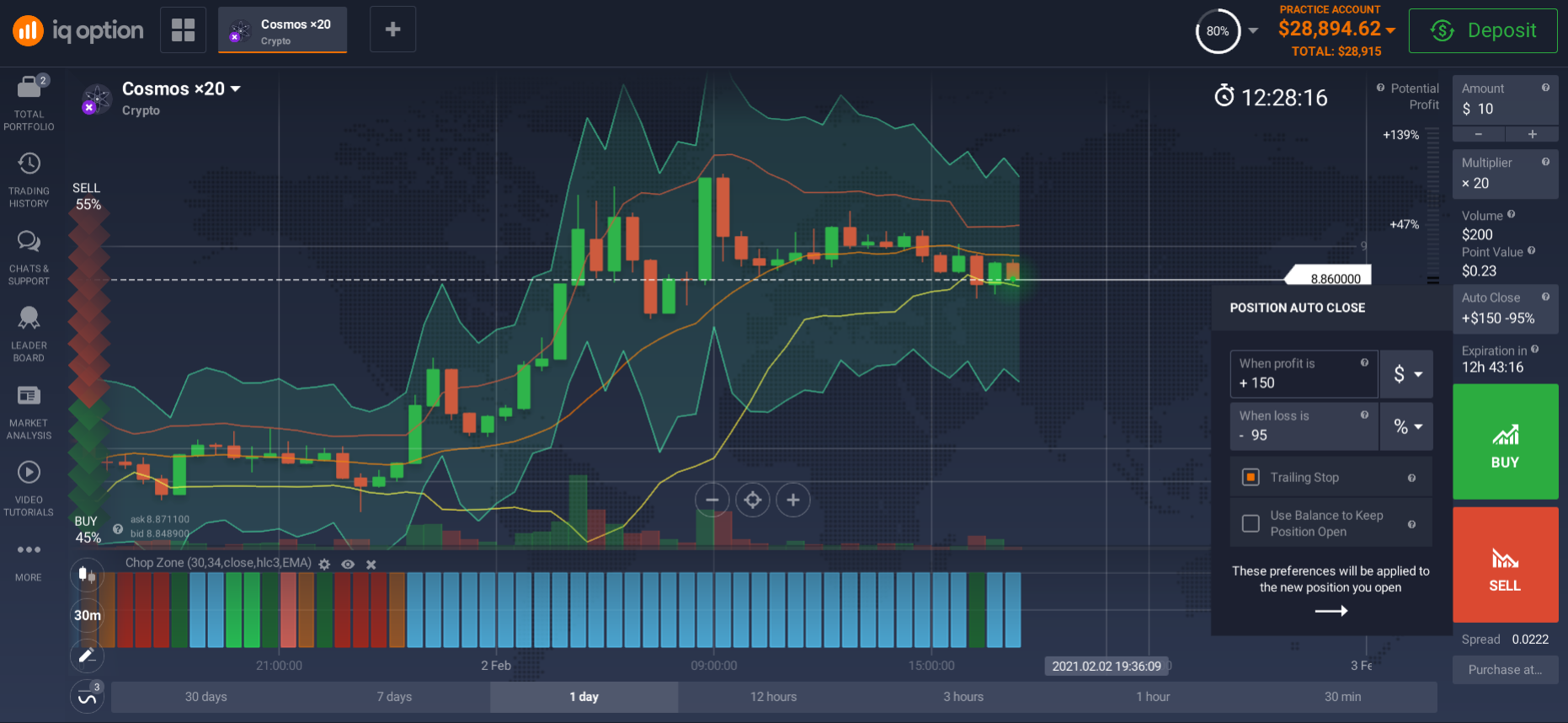Screen dimensions: 1568x723
Task: Select the 1 hour time range
Action: (1153, 697)
